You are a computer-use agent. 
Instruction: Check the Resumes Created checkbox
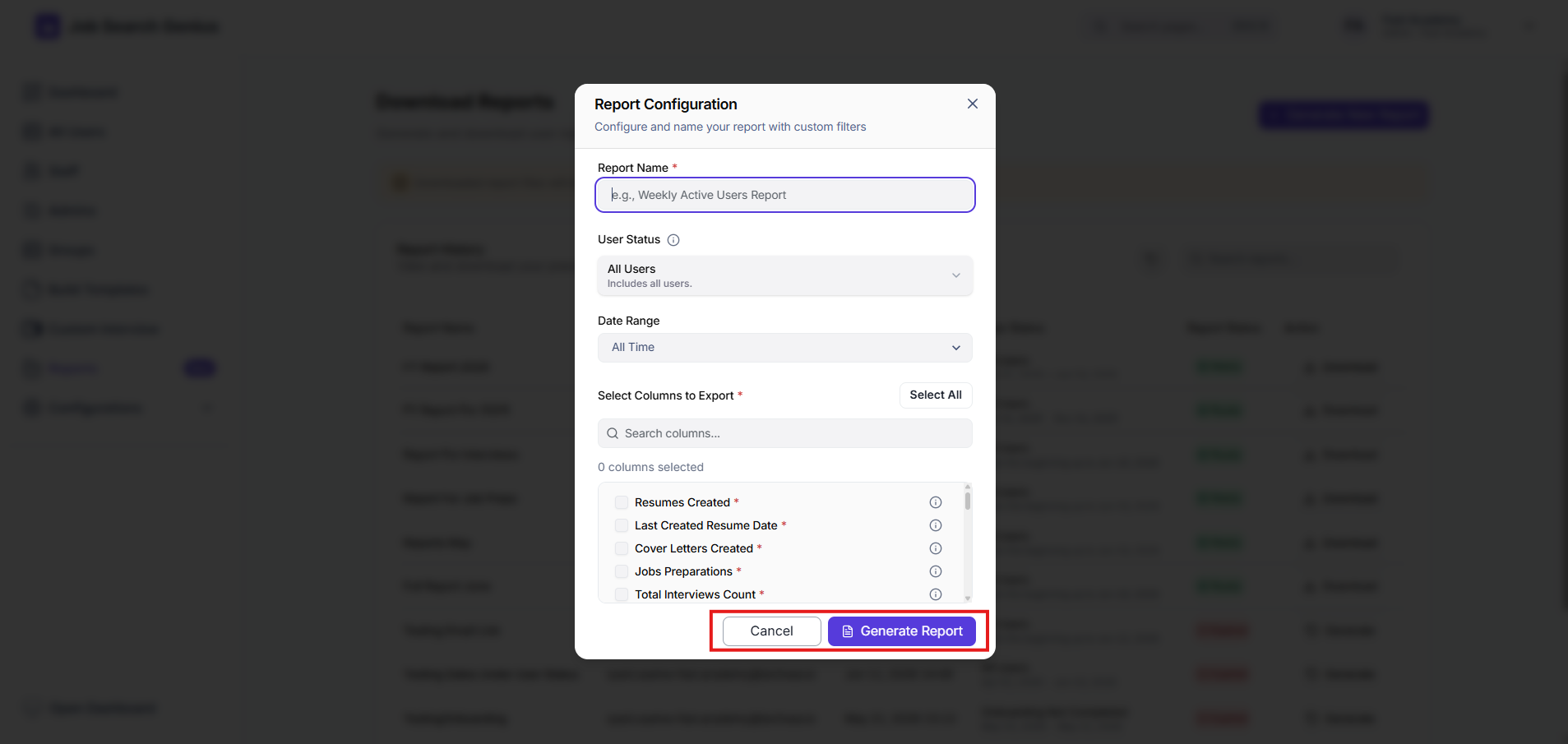tap(622, 502)
